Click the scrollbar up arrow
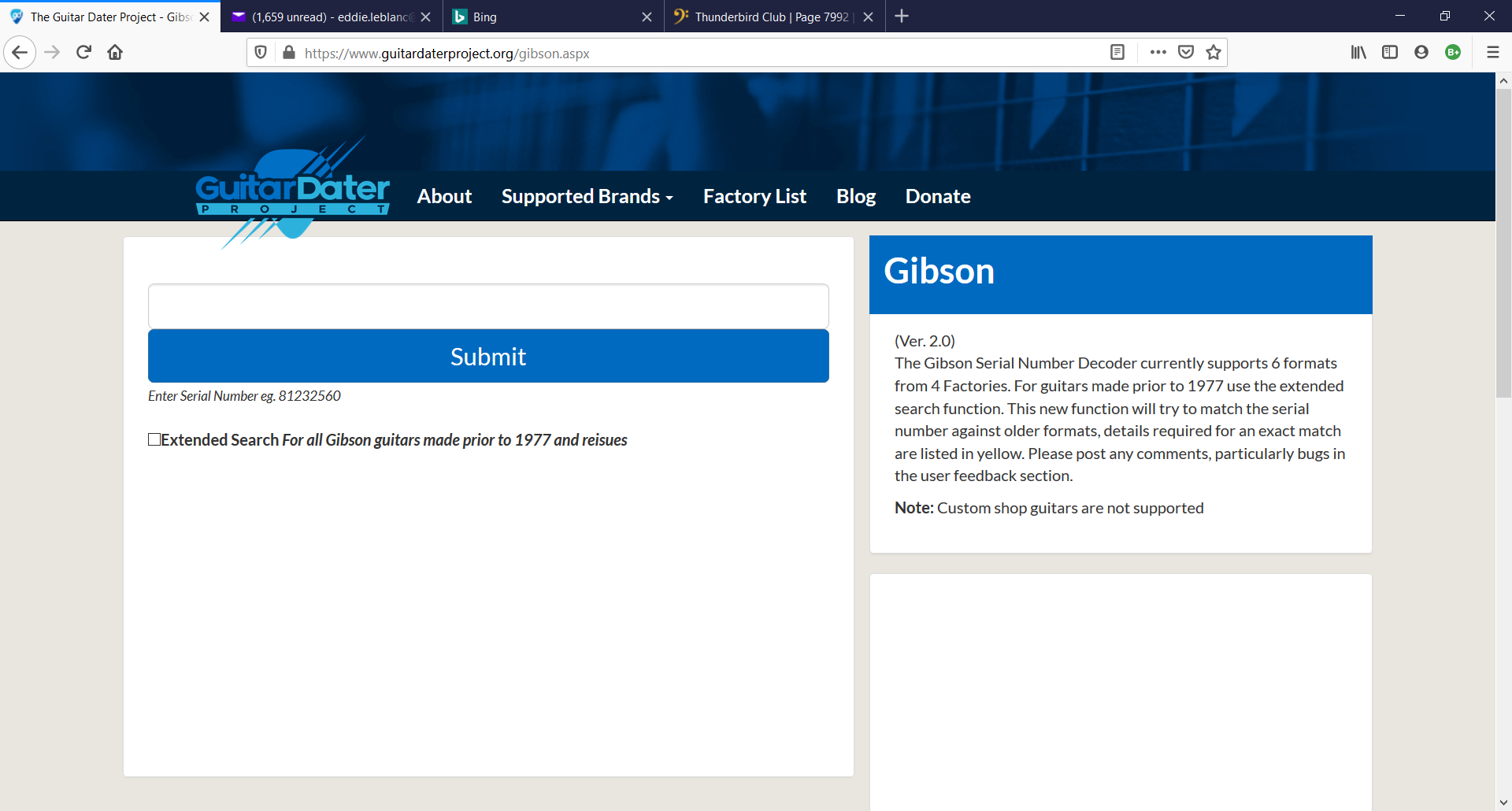 (x=1503, y=80)
